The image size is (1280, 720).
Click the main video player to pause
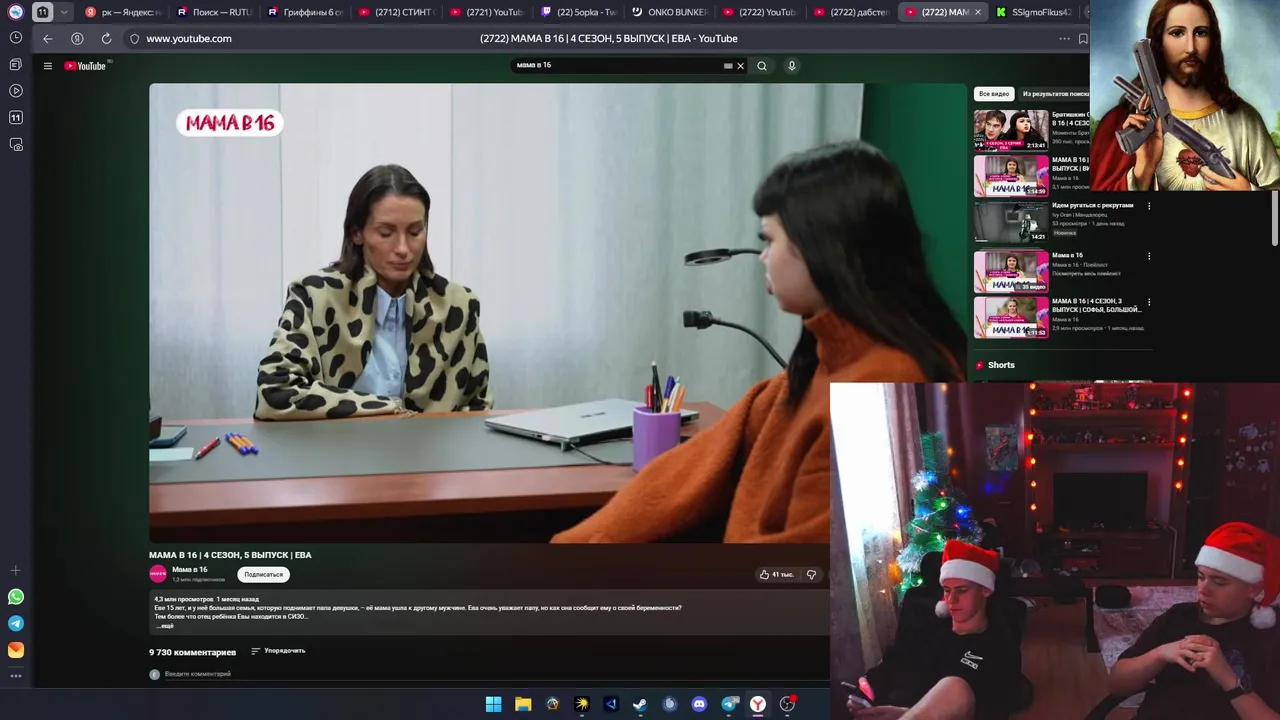click(x=558, y=313)
